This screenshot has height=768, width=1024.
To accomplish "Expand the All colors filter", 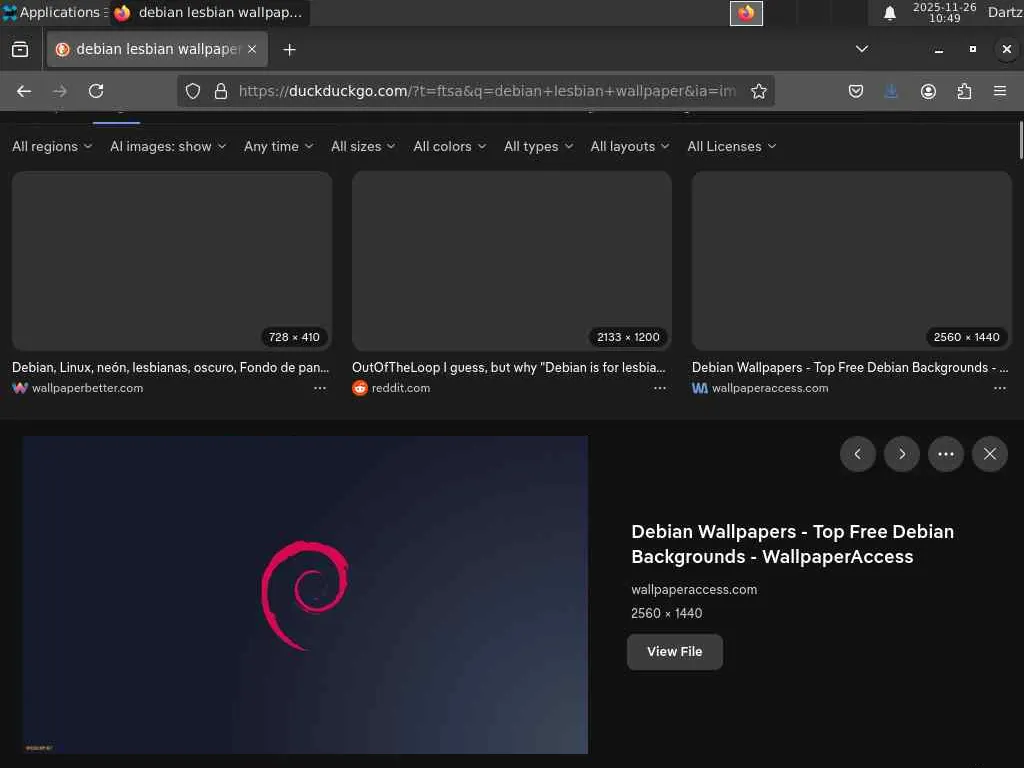I will 449,146.
